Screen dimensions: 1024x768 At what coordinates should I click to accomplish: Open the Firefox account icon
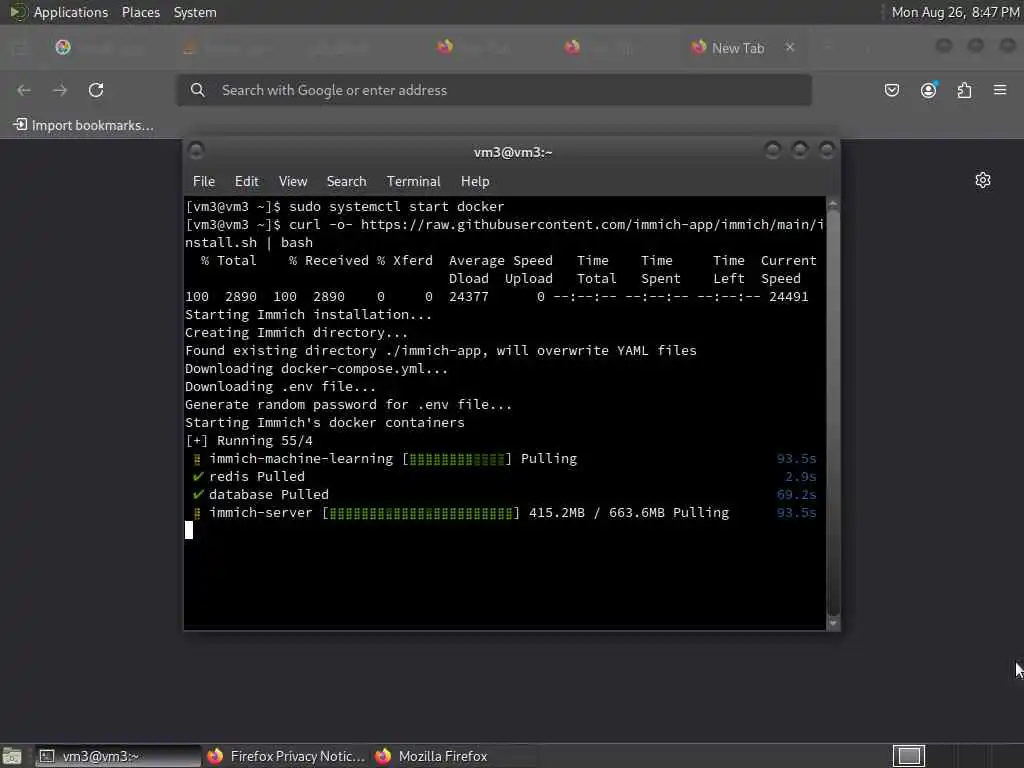pos(928,90)
